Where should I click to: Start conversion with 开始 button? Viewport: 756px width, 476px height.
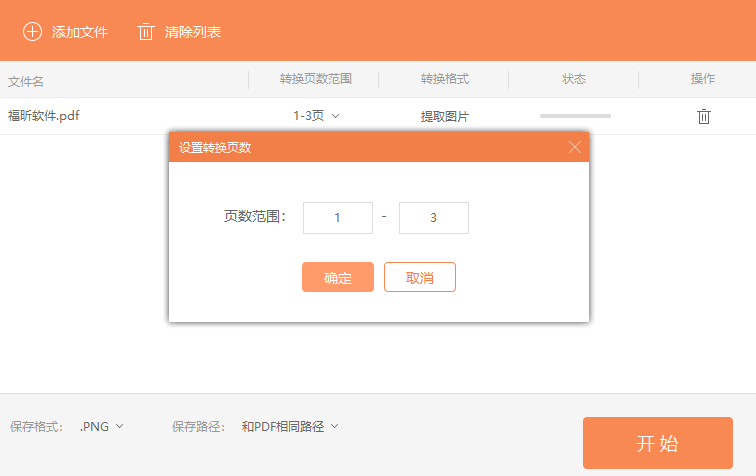tap(658, 443)
